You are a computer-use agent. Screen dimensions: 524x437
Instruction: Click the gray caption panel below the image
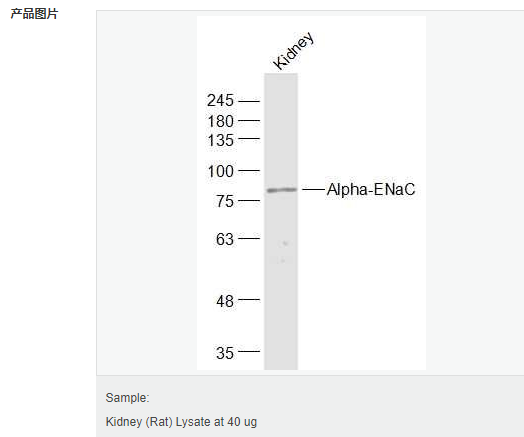310,406
